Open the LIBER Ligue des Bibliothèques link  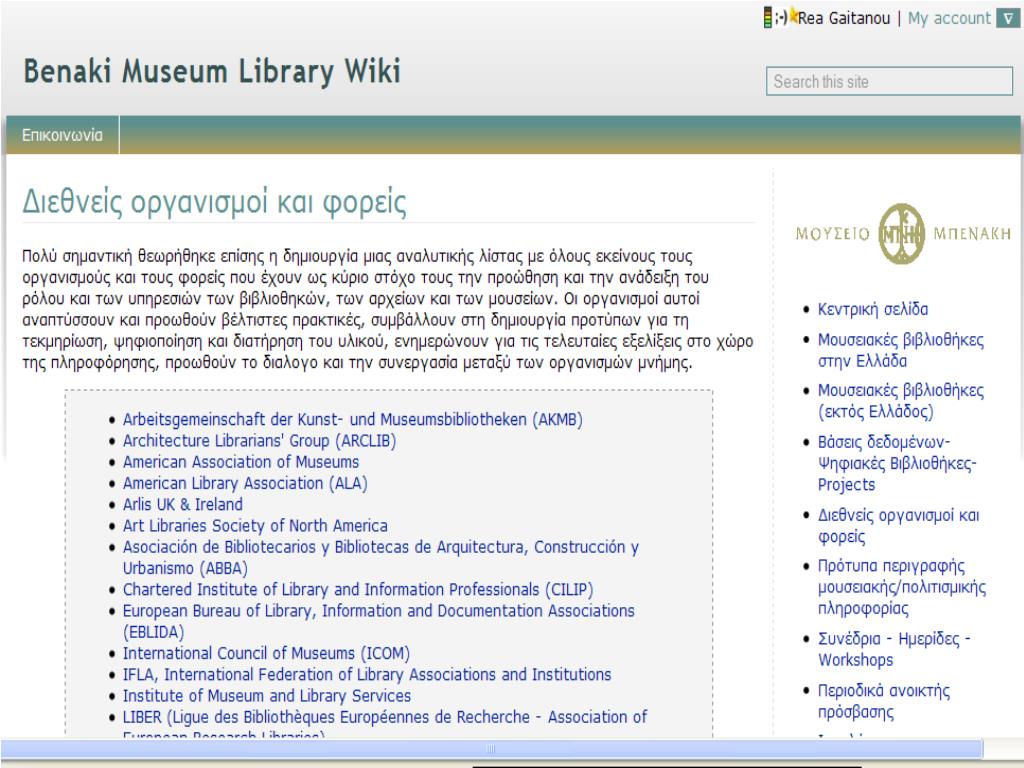coord(385,726)
